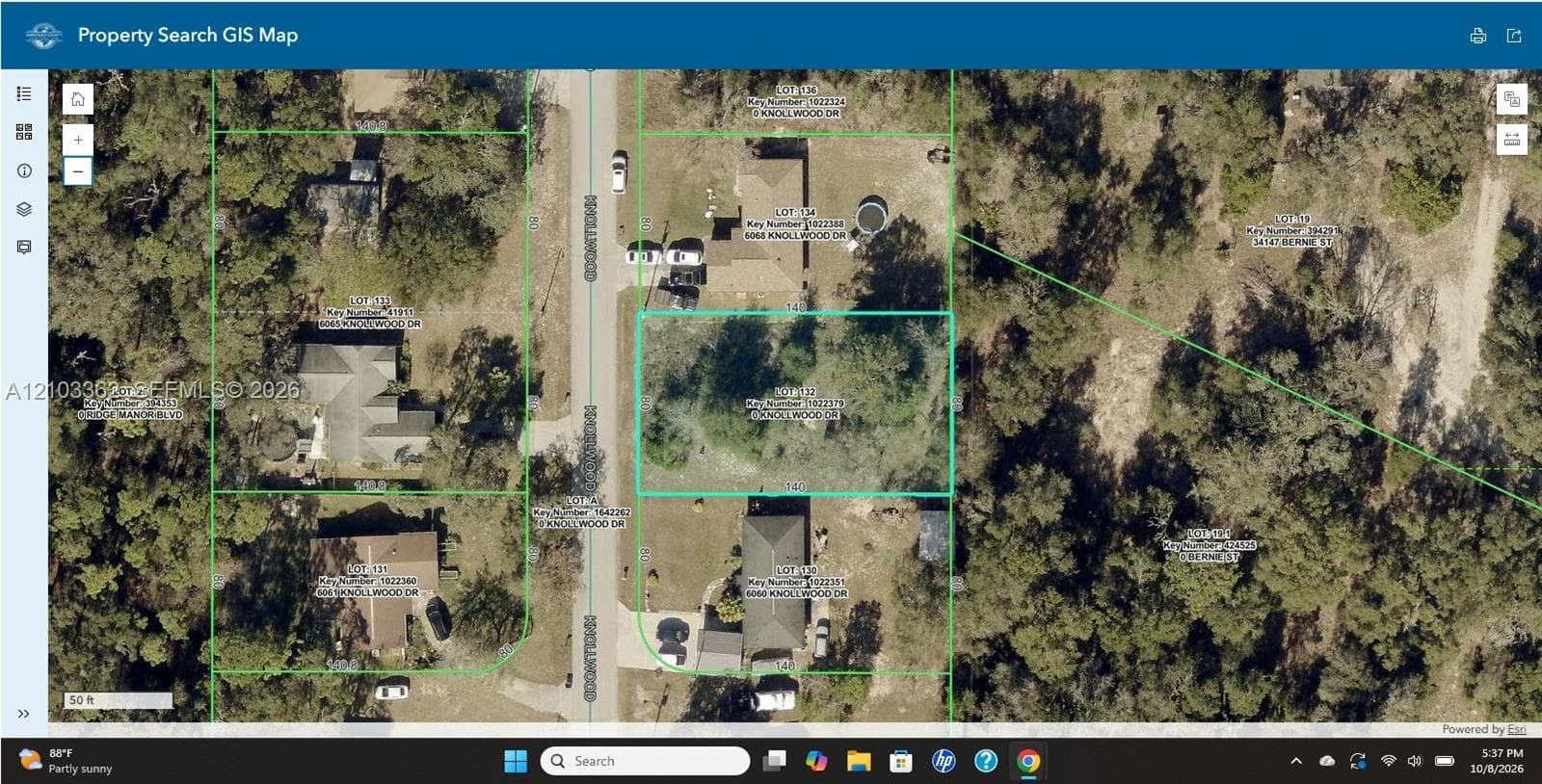Open the HP app on taskbar
This screenshot has width=1542, height=784.
944,761
